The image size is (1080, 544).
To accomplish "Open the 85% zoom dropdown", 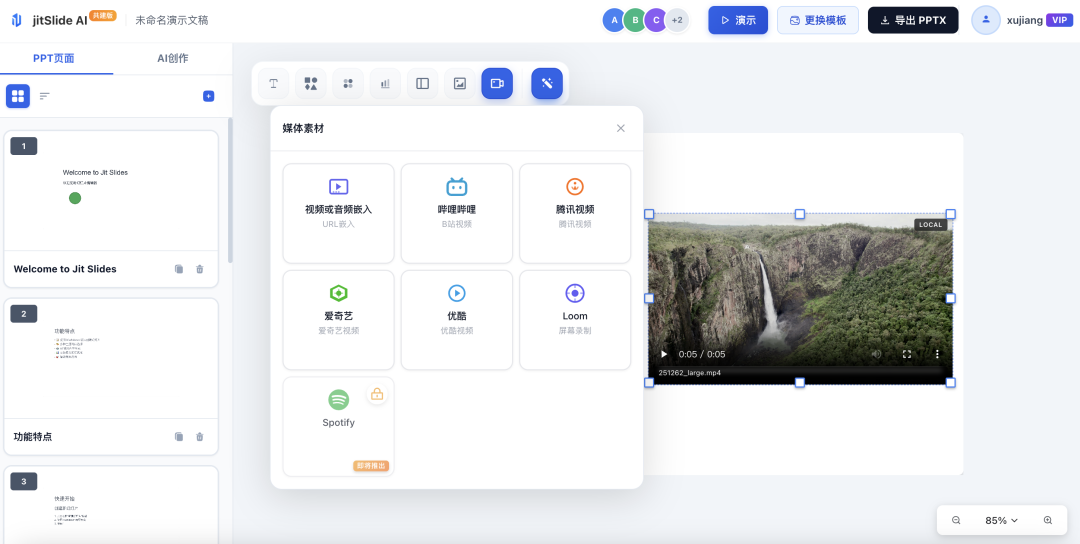I will click(1001, 521).
